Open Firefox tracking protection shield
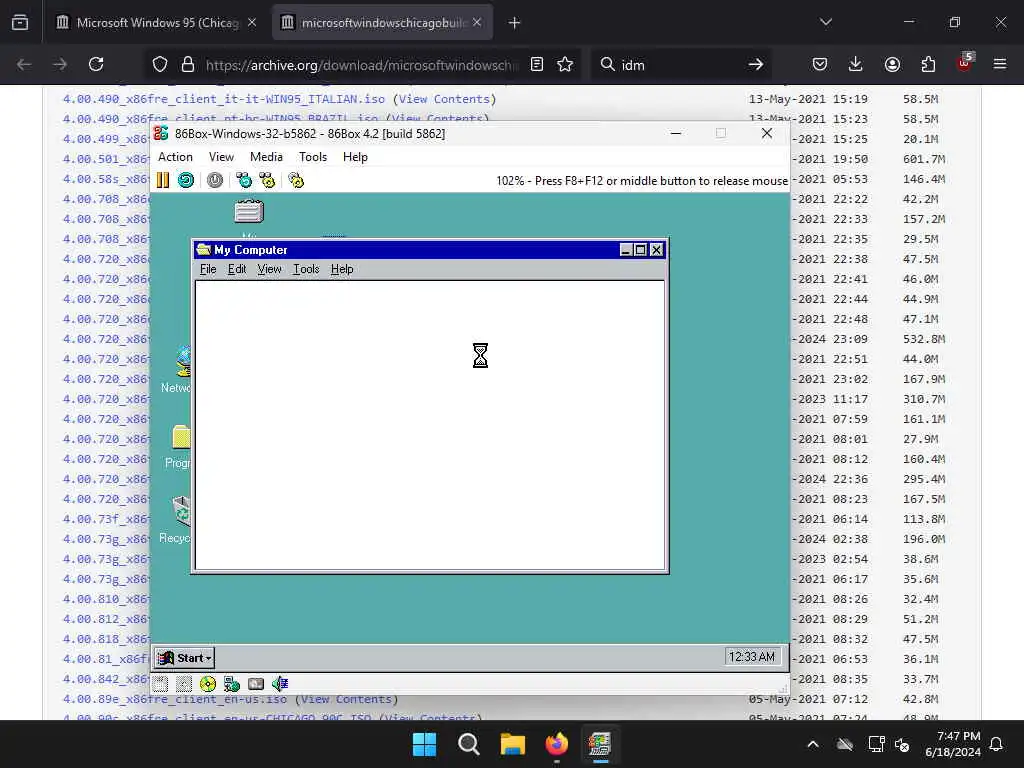 click(x=160, y=64)
